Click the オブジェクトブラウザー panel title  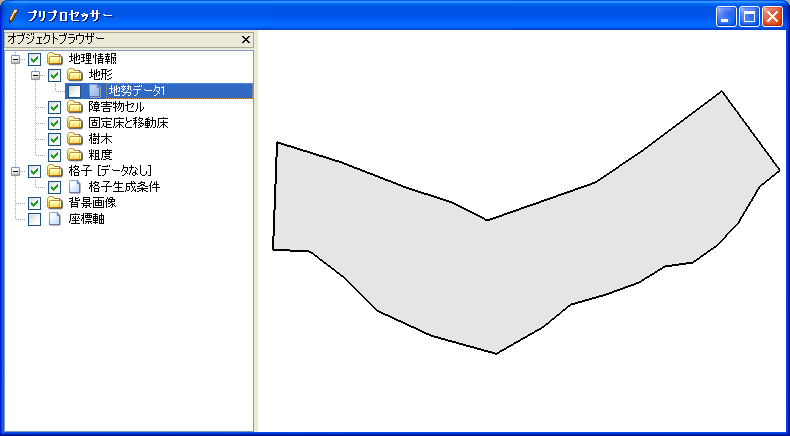(56, 39)
